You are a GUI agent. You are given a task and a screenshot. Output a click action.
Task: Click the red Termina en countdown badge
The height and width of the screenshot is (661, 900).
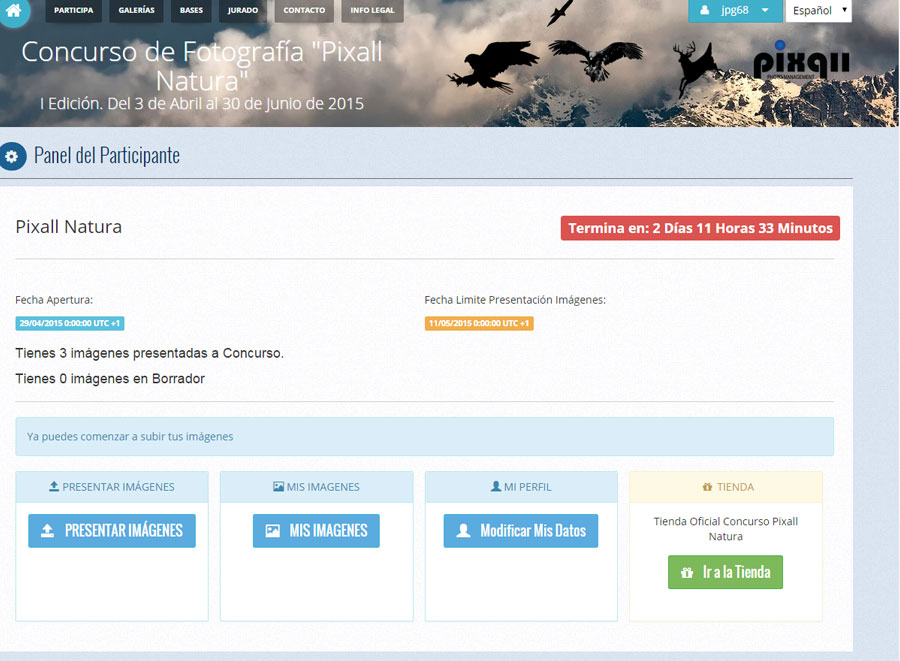(x=700, y=228)
